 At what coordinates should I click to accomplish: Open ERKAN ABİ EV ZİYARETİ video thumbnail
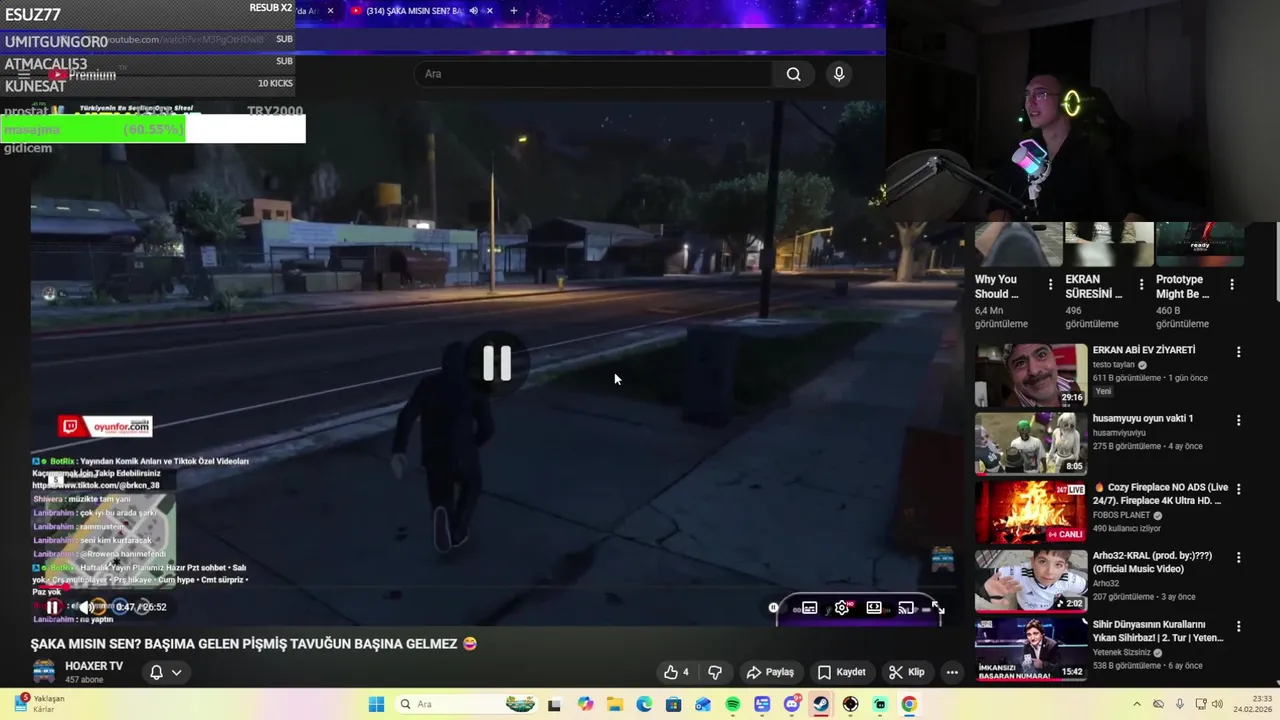(x=1031, y=375)
